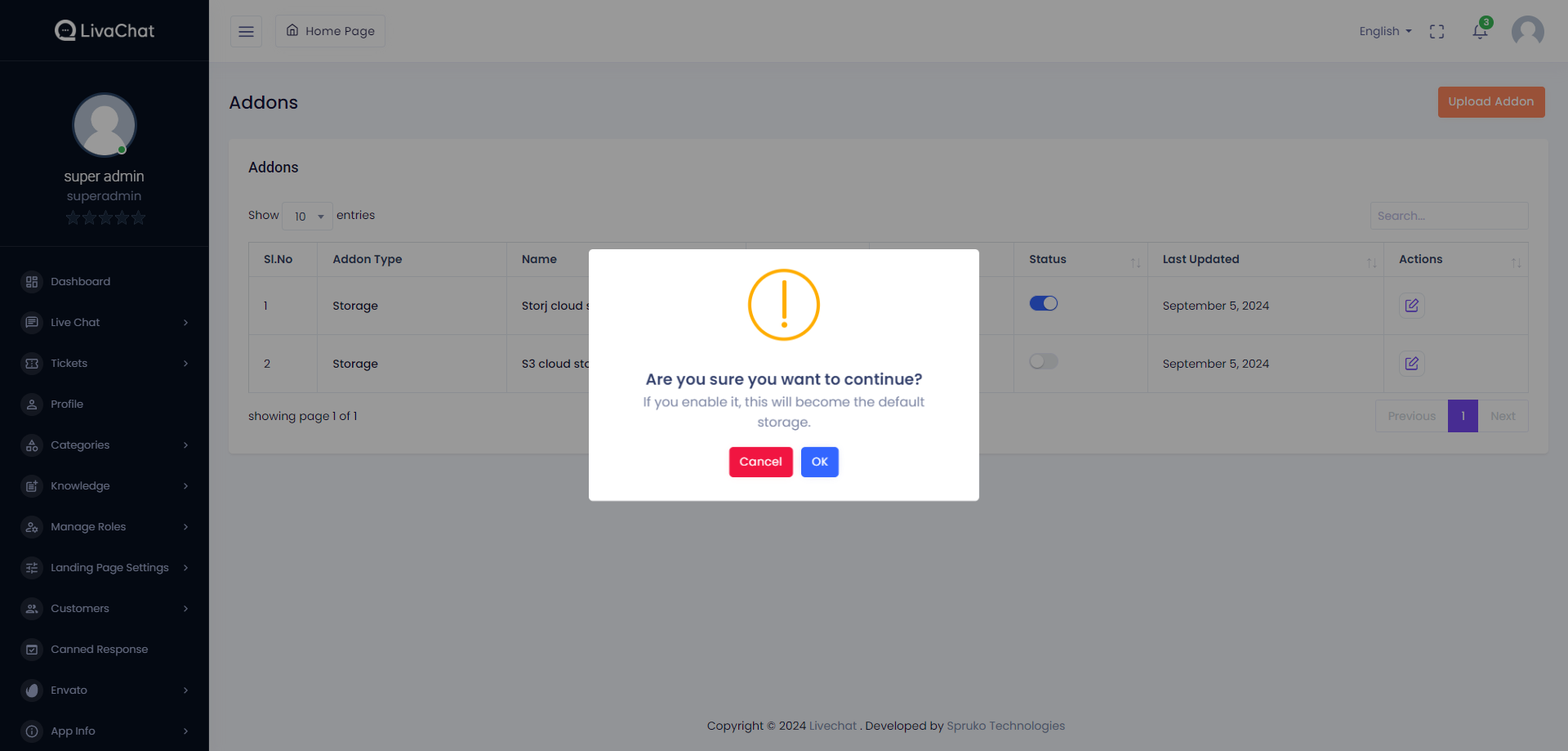Open Canned Response from sidebar

point(99,650)
